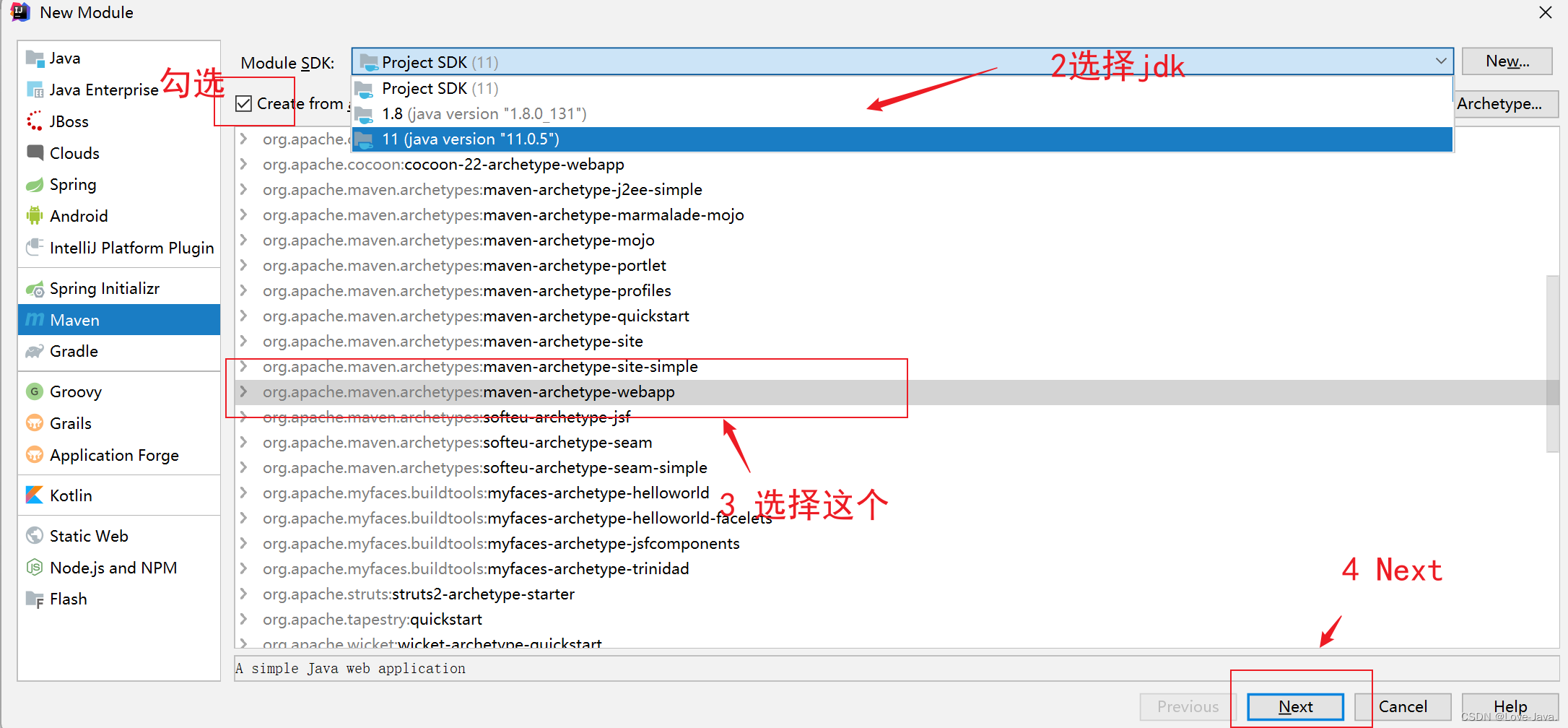Click the IntelliJ Platform Plugin icon

coord(35,248)
